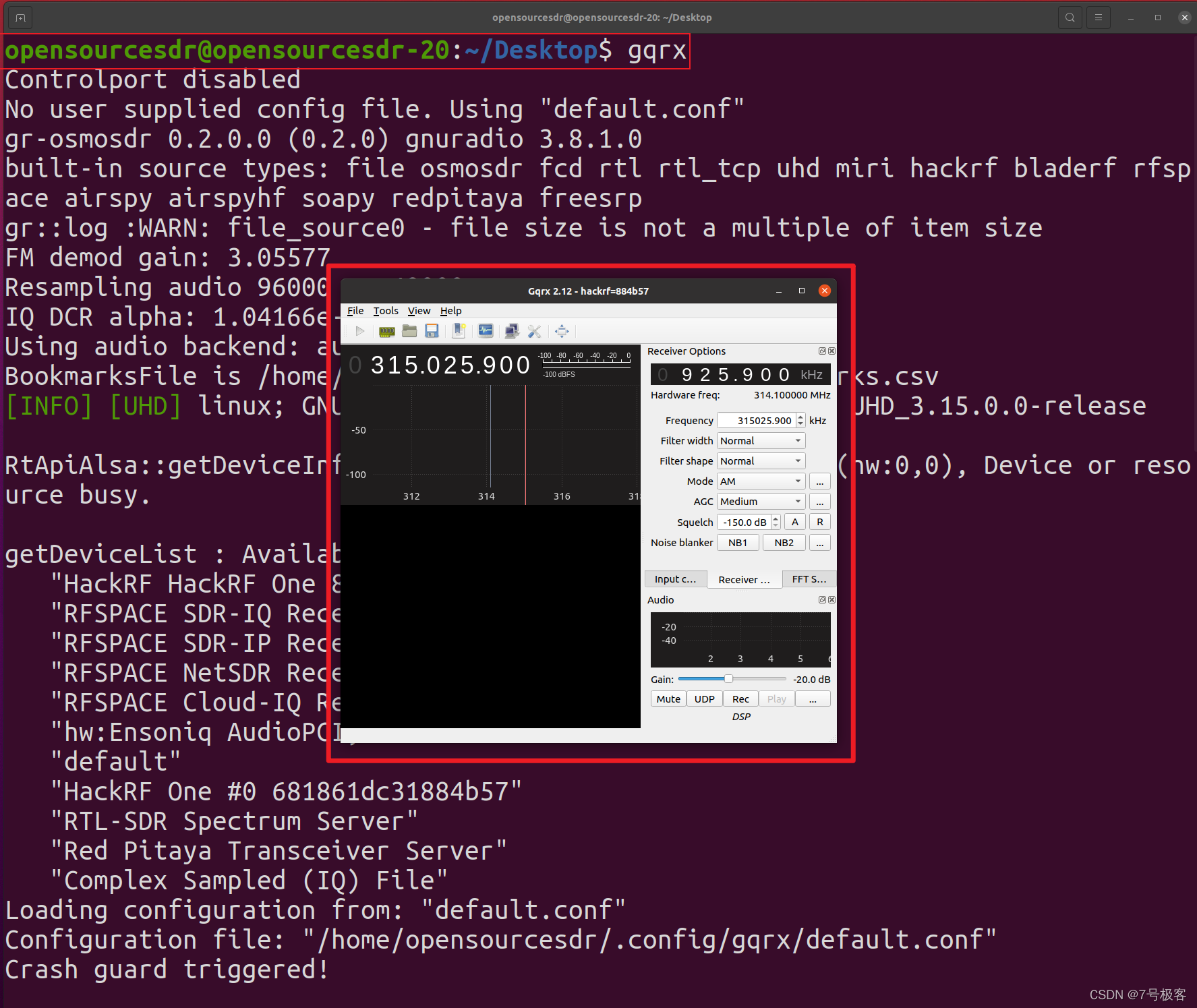Click the terminal line "Crash guard triggered!"
Viewport: 1197px width, 1008px height.
click(167, 970)
